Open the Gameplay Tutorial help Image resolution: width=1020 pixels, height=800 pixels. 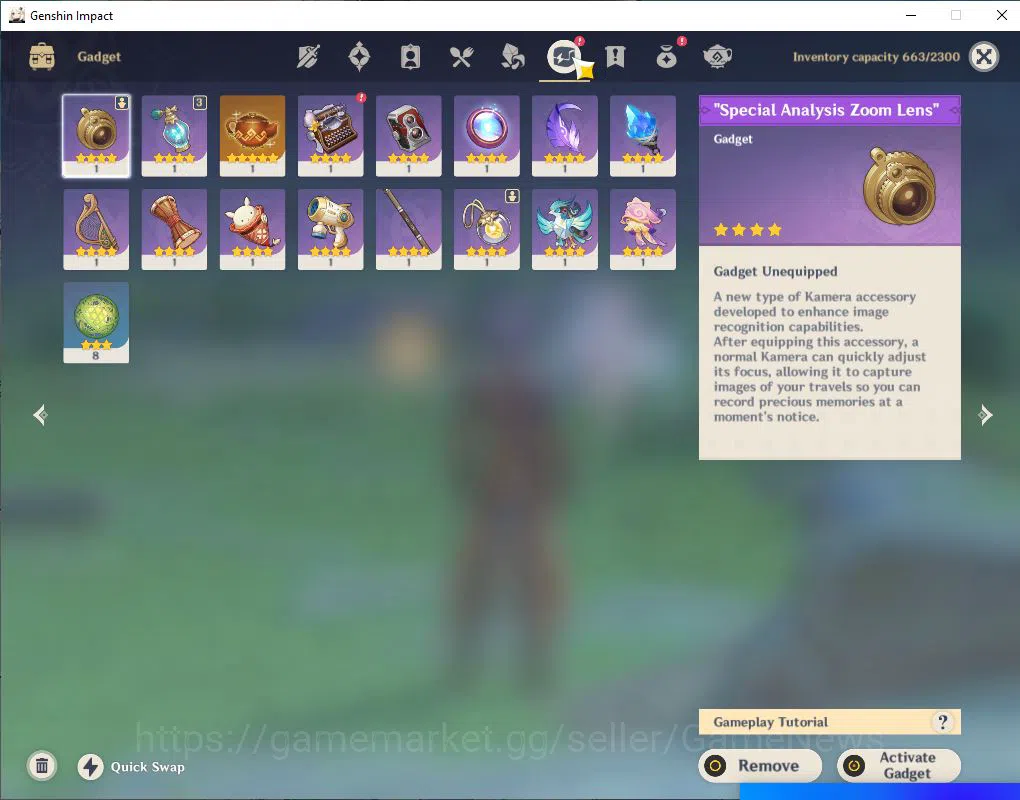click(x=829, y=722)
